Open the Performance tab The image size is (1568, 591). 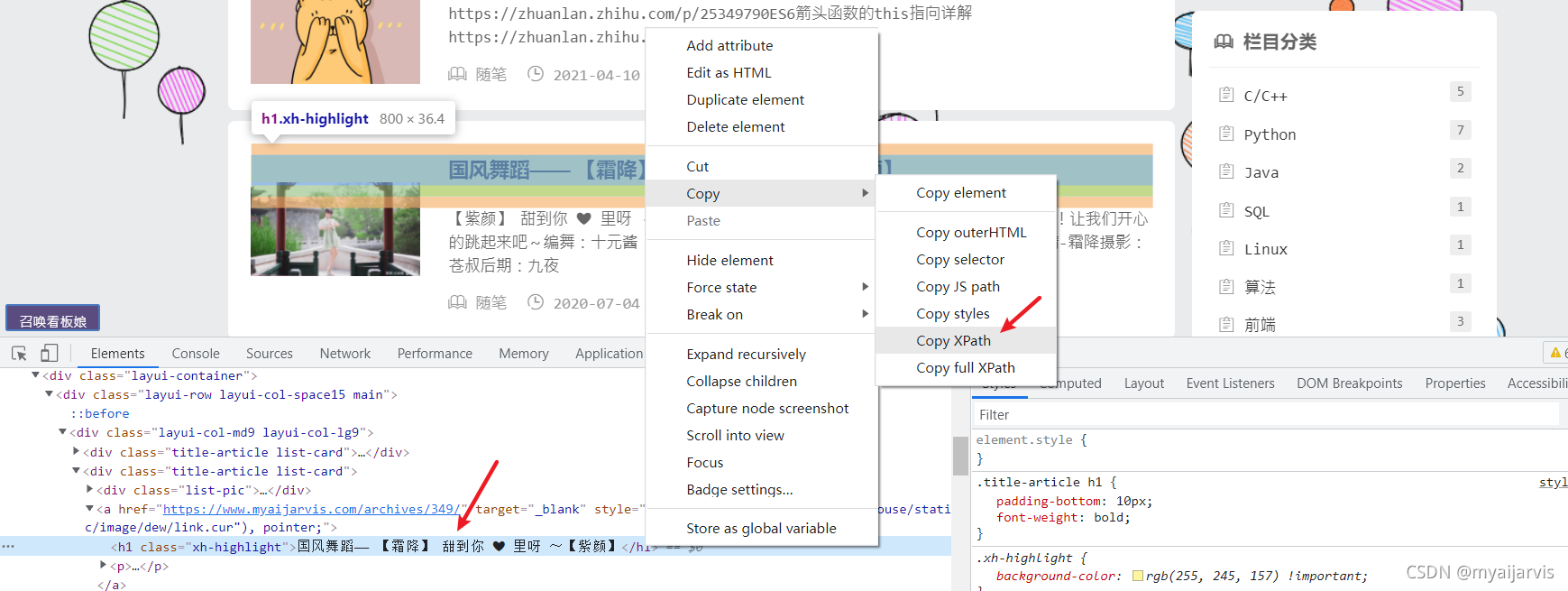435,354
